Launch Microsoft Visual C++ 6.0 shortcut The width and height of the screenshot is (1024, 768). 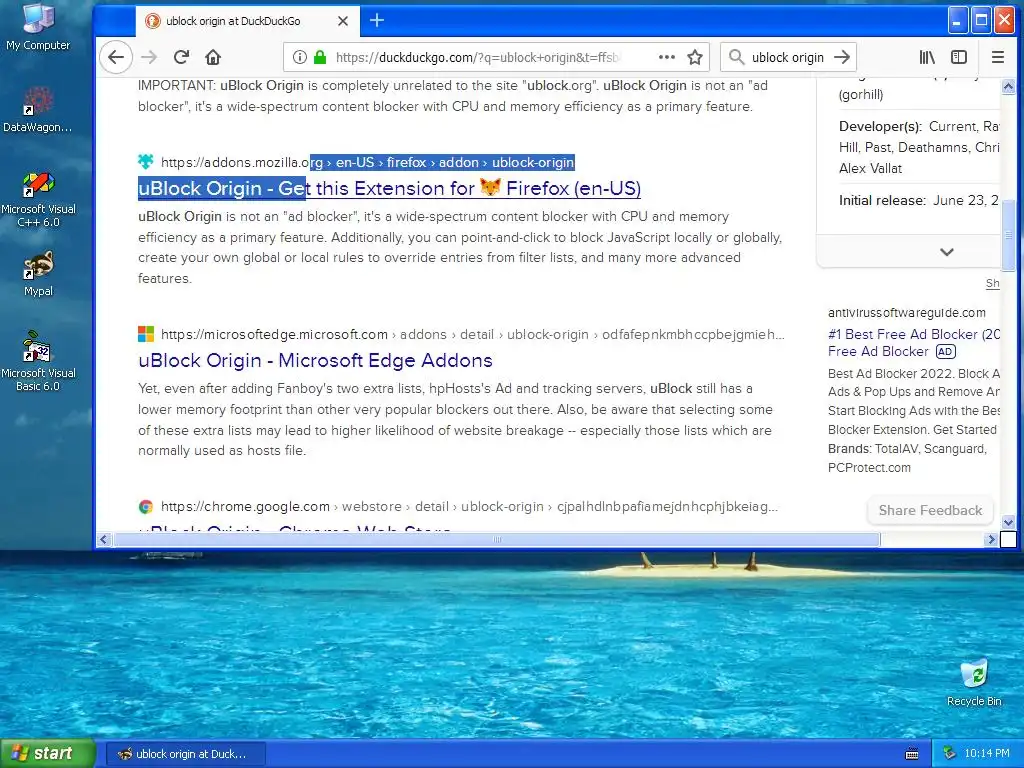point(38,199)
